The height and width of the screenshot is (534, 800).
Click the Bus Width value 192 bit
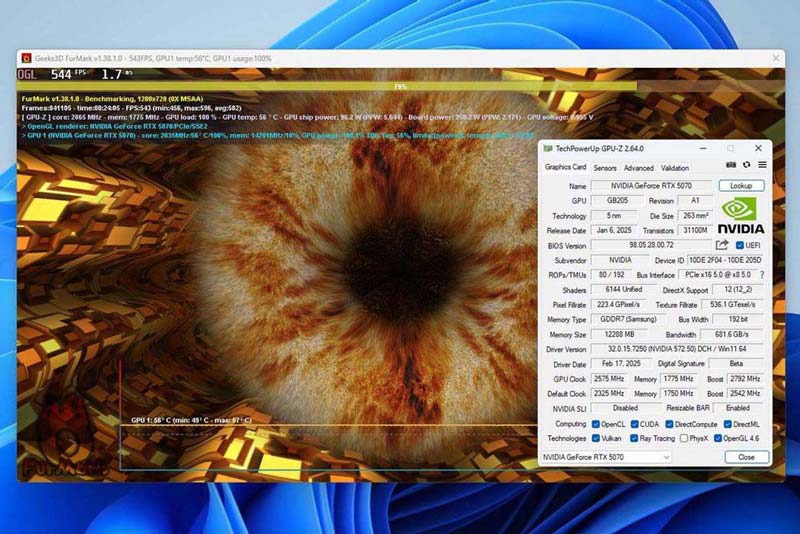click(x=738, y=319)
